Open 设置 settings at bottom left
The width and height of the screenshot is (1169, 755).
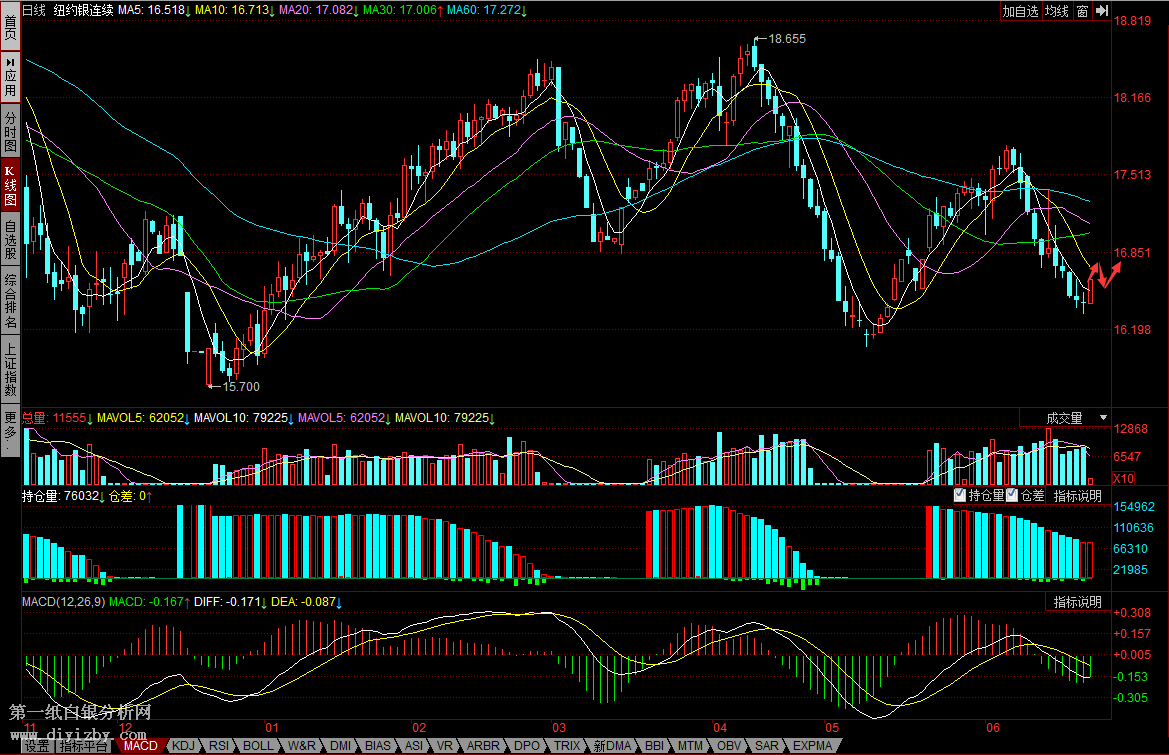tap(37, 746)
